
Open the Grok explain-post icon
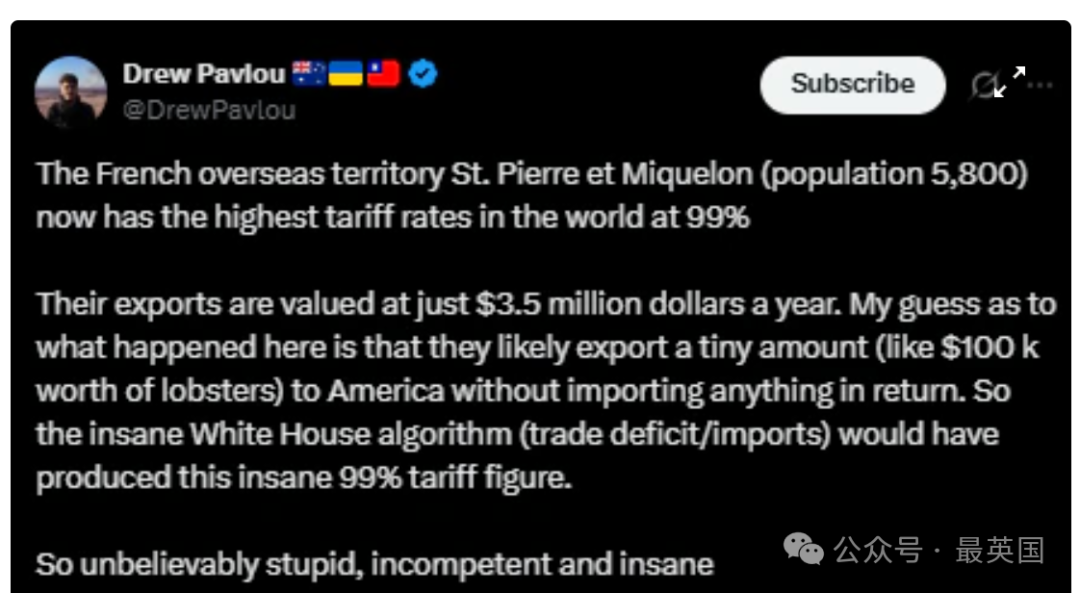pos(984,86)
